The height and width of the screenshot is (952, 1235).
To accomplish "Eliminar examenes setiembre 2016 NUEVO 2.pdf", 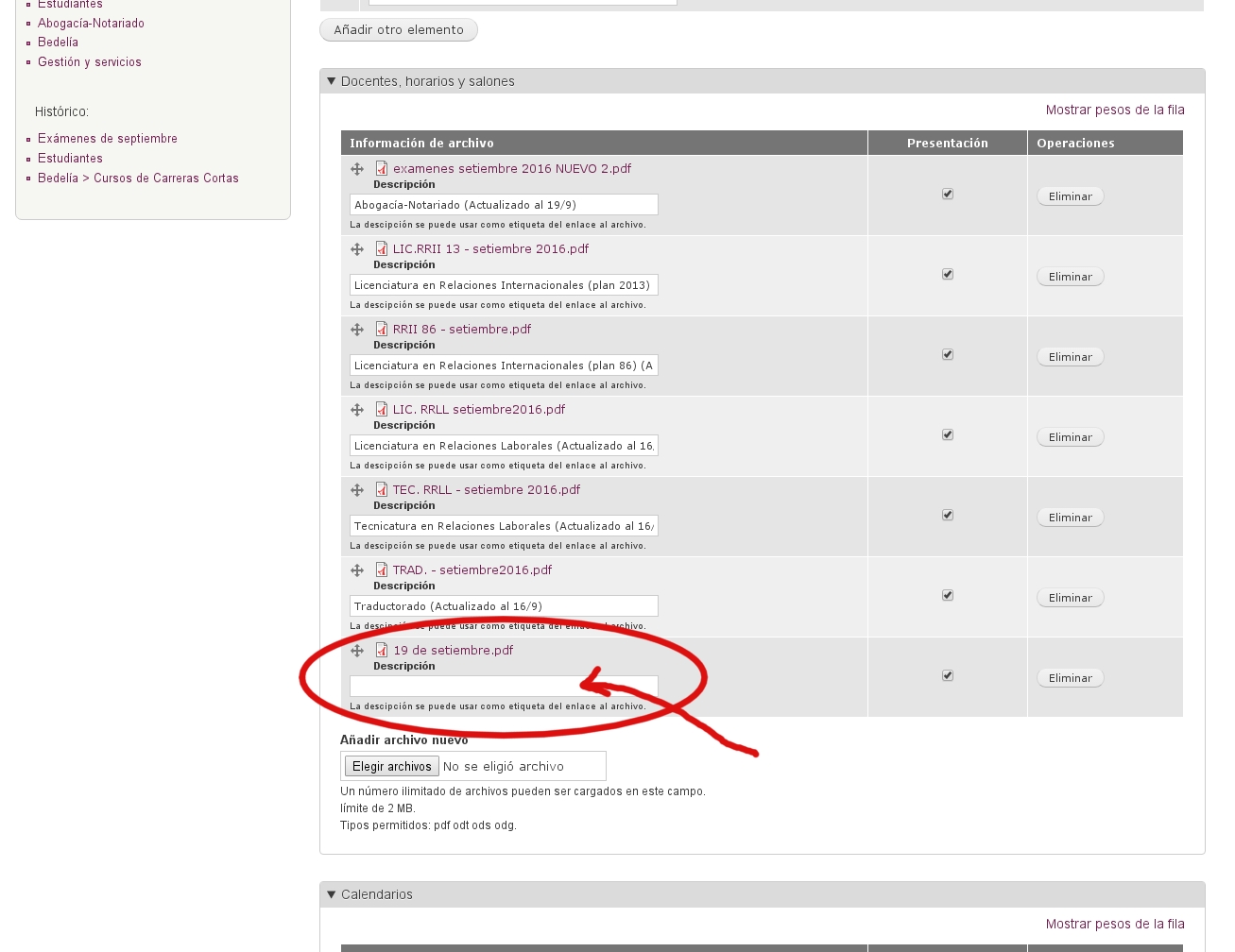I will point(1071,196).
